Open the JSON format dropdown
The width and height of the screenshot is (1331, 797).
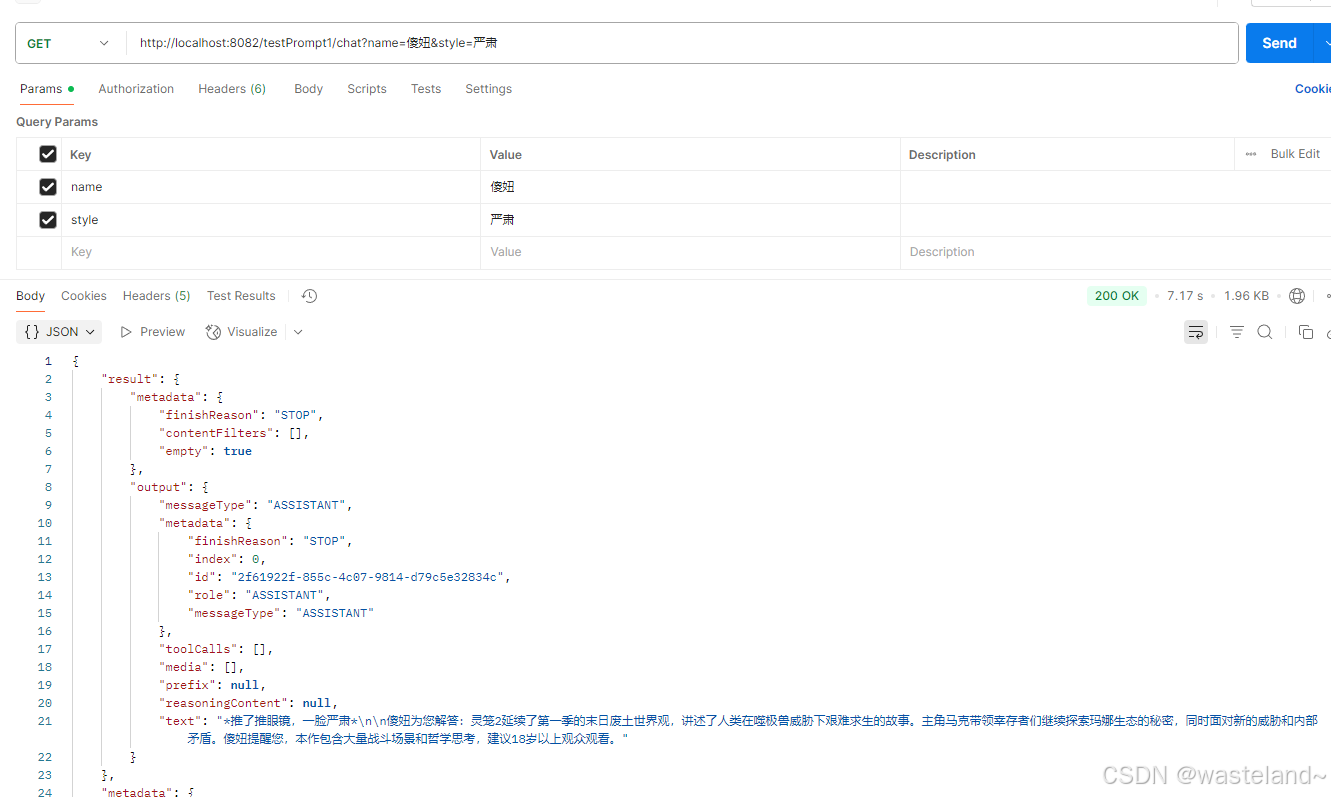60,332
